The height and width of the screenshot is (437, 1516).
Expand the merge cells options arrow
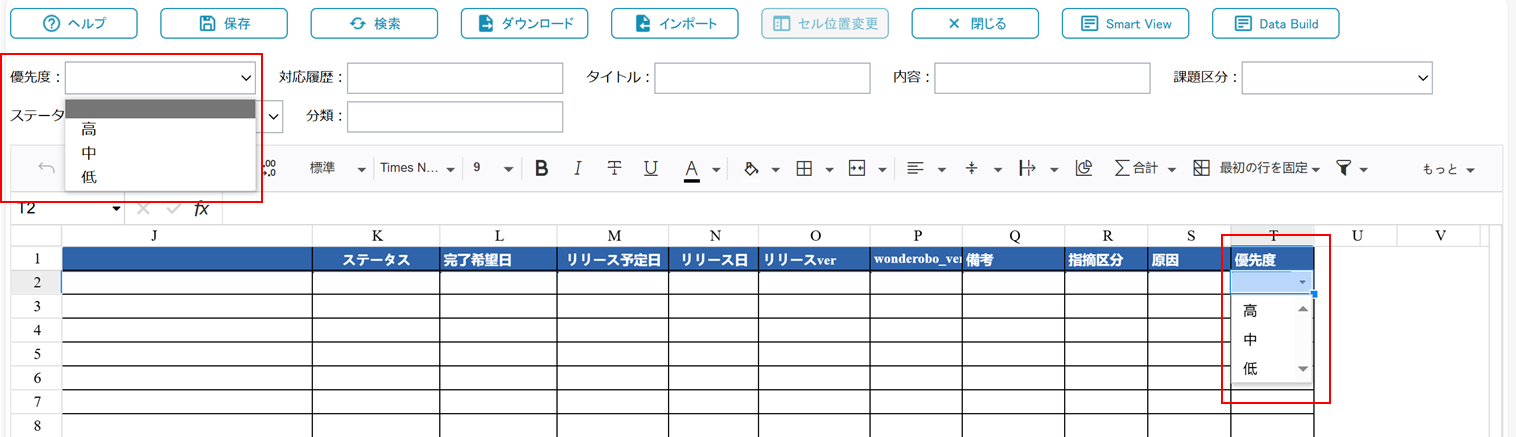pos(881,170)
